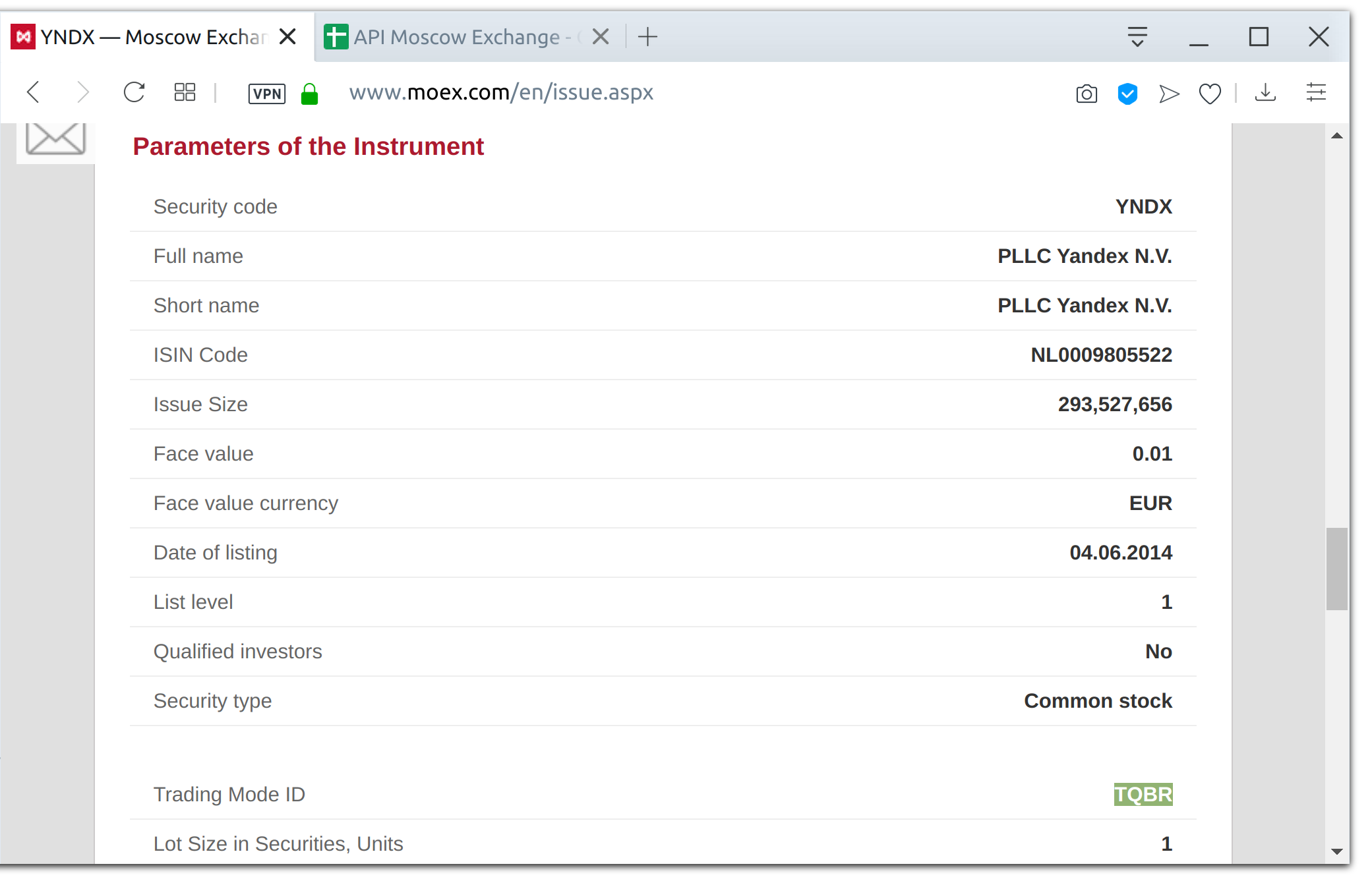The height and width of the screenshot is (885, 1372).
Task: Click the highlighted TQBR trading mode
Action: [x=1143, y=794]
